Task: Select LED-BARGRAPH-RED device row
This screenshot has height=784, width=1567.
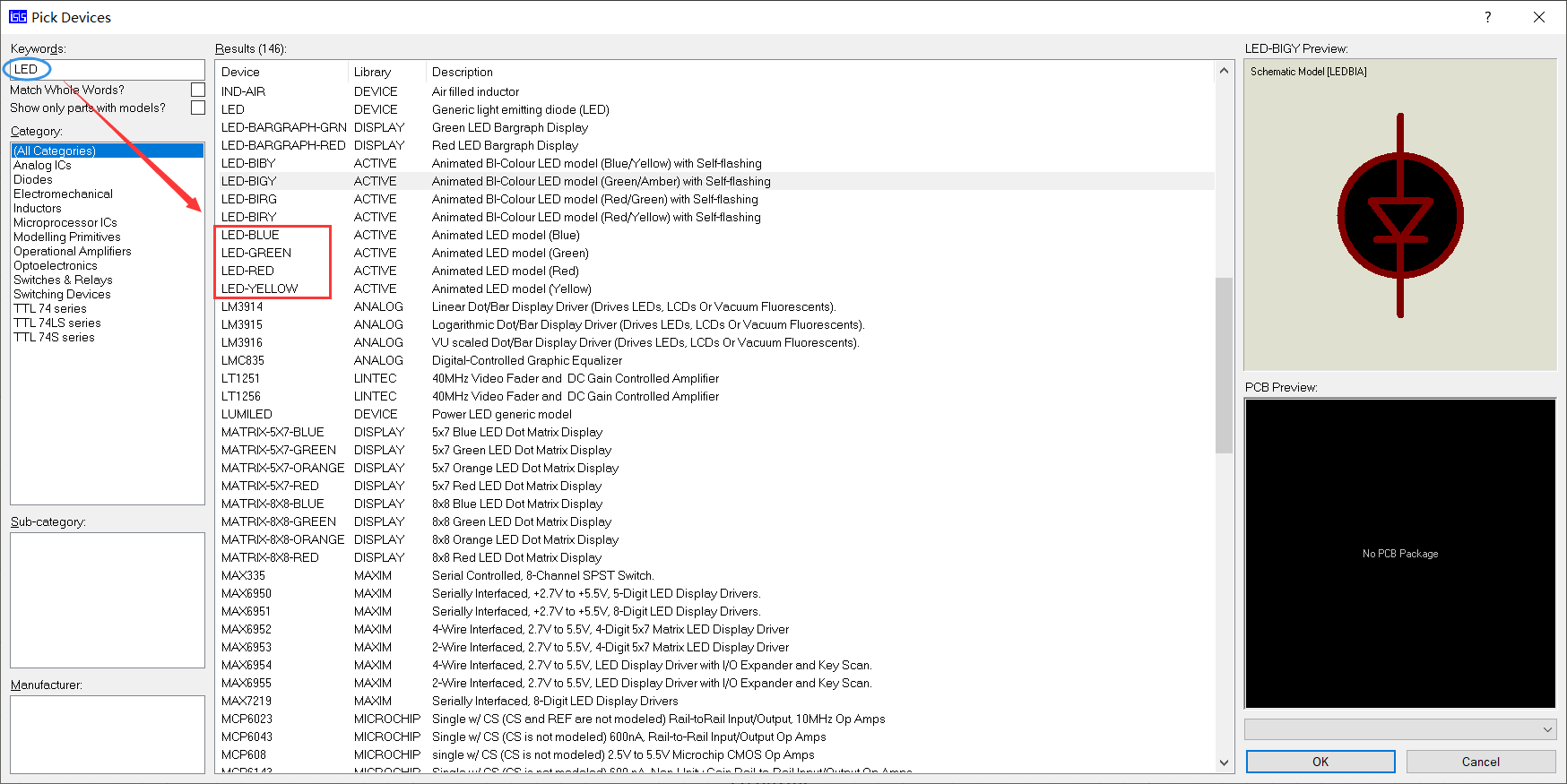Action: tap(715, 145)
